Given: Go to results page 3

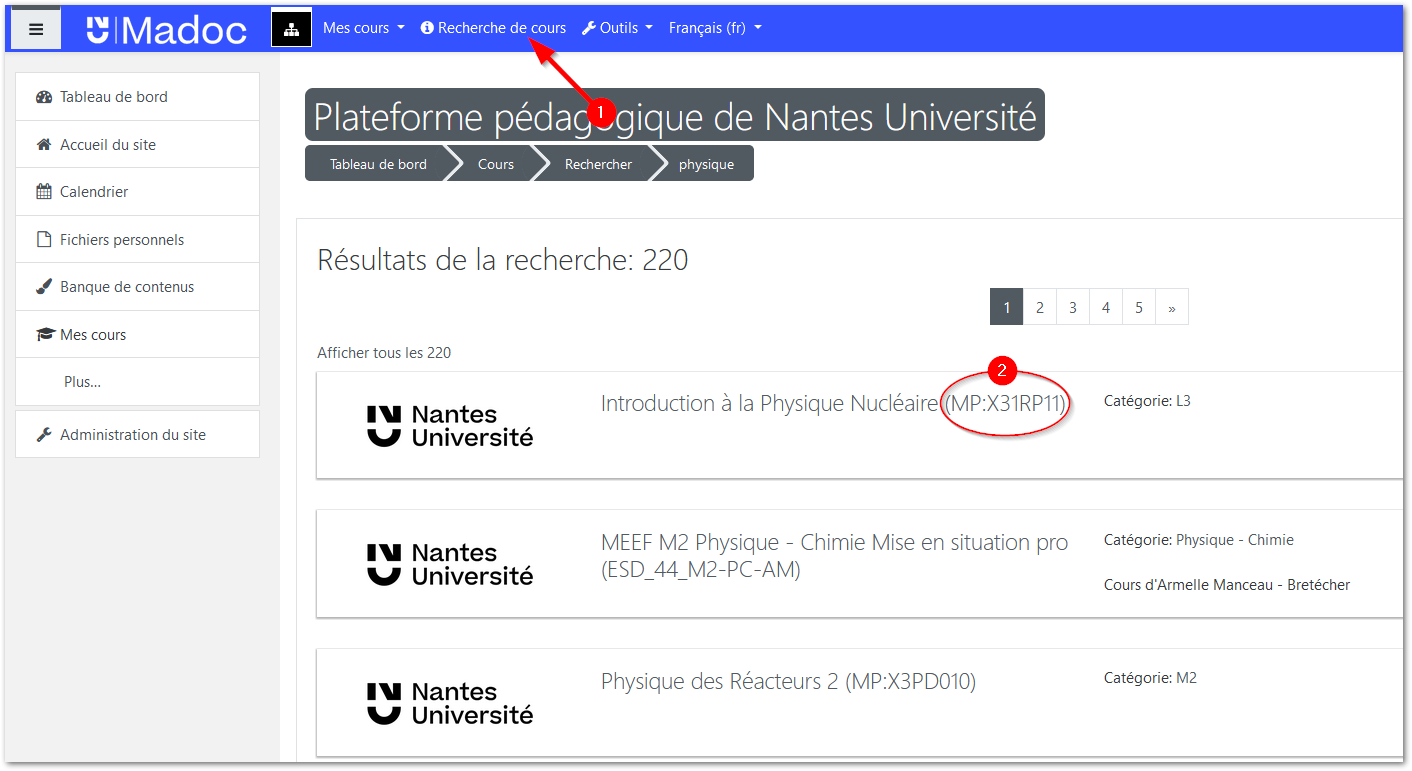Looking at the screenshot, I should [x=1072, y=308].
